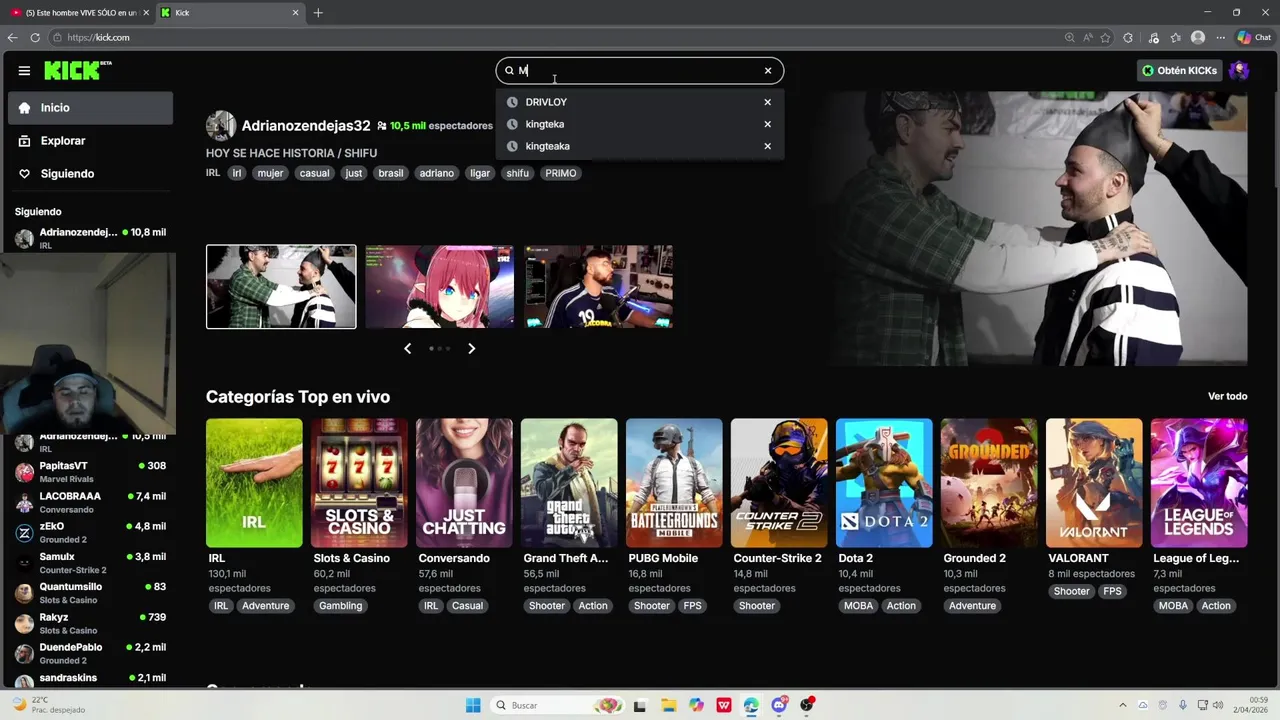Open the Dota 2 category card
The image size is (1280, 720).
coord(884,483)
